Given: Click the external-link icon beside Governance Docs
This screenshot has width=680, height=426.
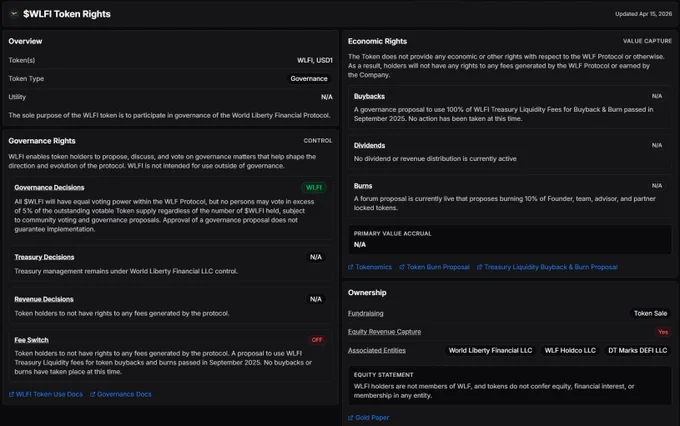Looking at the screenshot, I should point(92,394).
